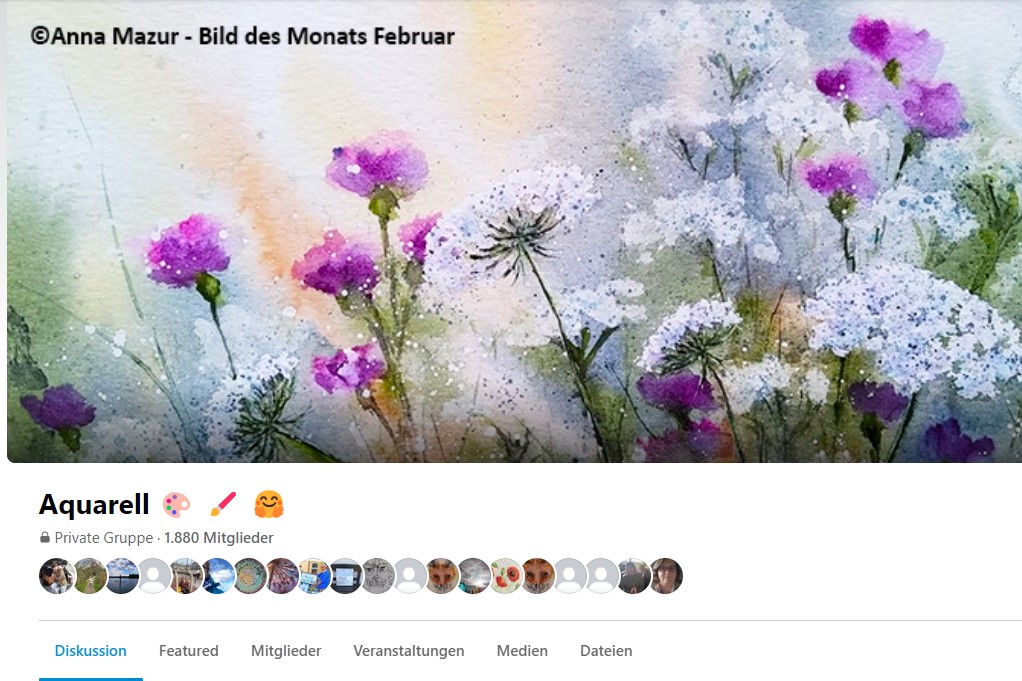Open the Veranstaltungen tab
This screenshot has height=681, width=1022.
click(x=409, y=650)
